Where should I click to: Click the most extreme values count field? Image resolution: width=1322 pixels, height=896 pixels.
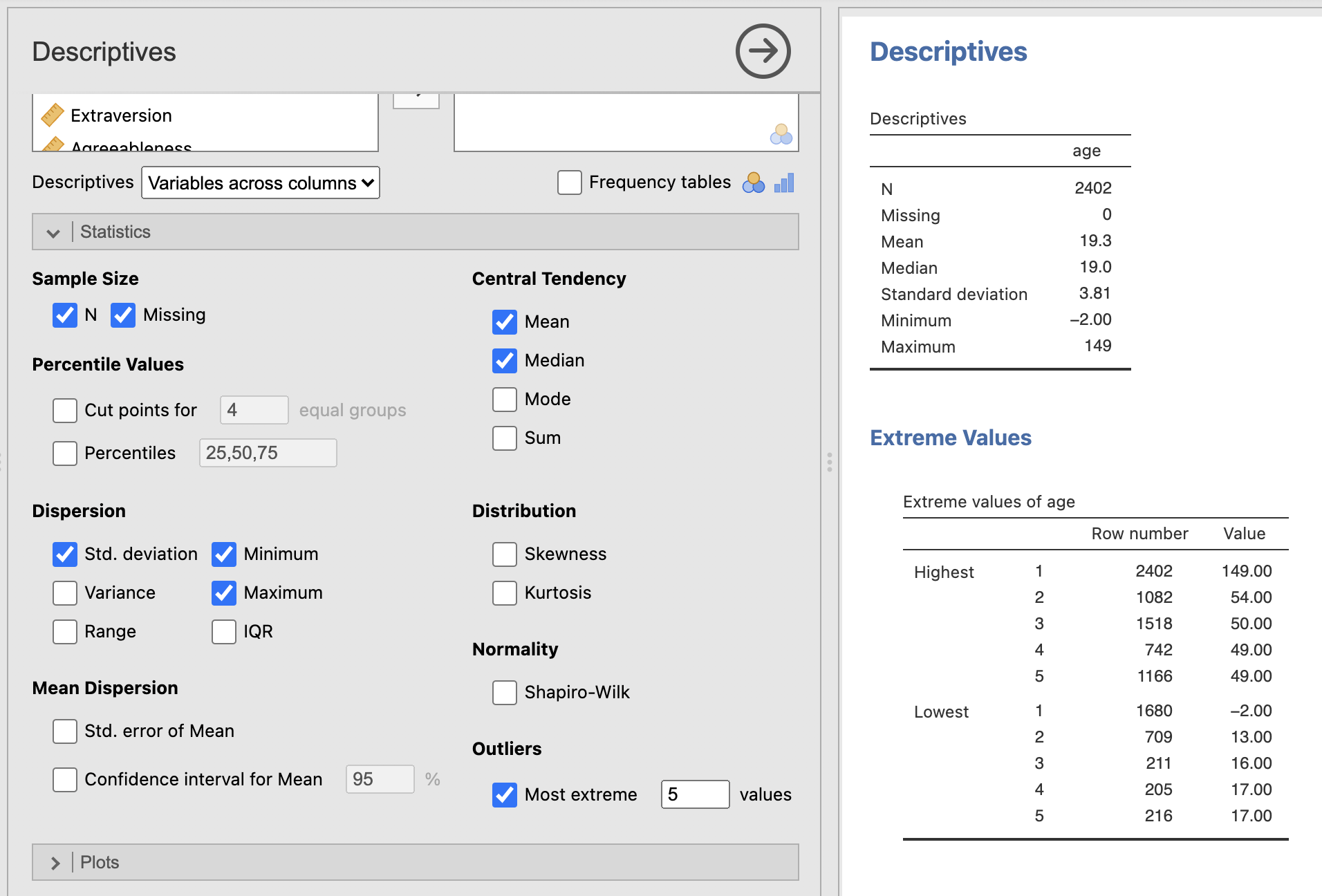point(695,794)
